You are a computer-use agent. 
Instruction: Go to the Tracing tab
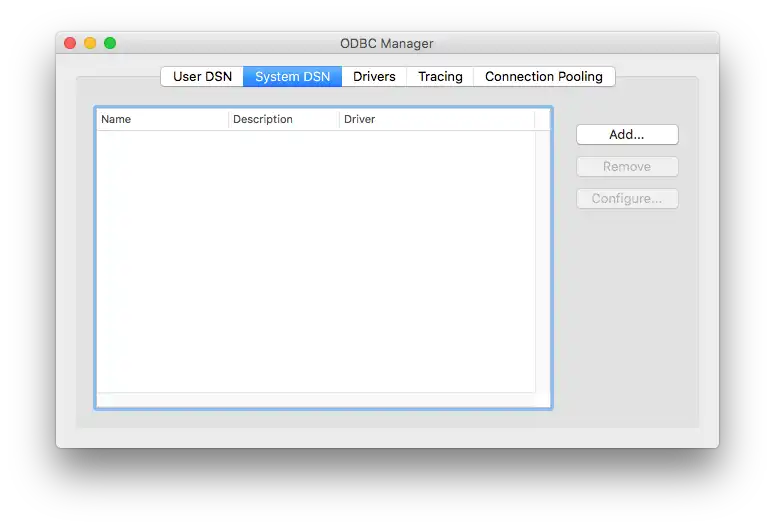point(440,76)
